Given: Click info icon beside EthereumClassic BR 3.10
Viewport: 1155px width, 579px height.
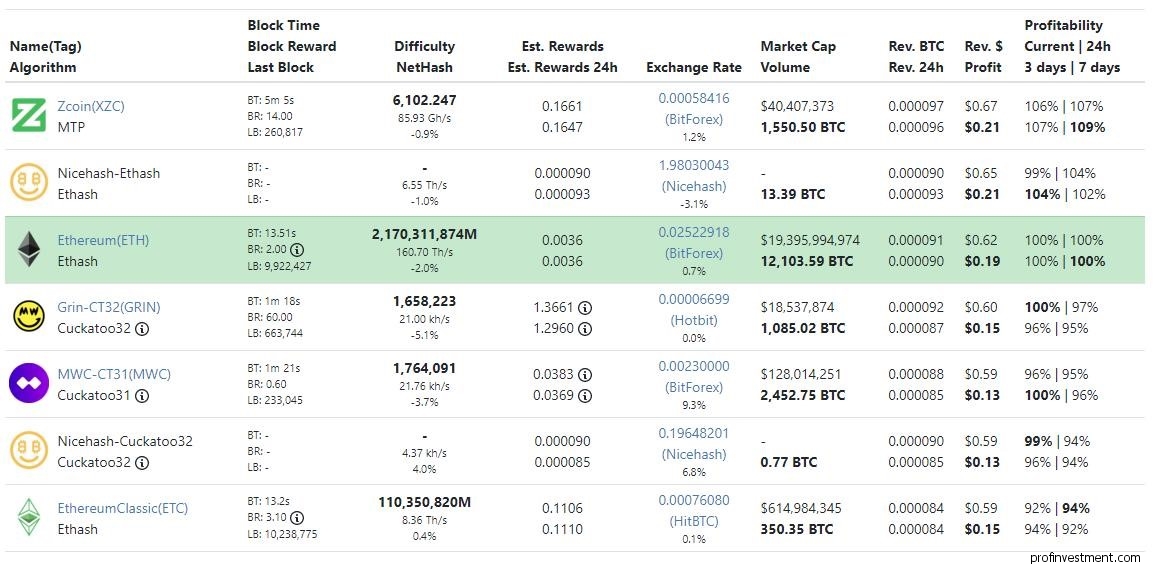Looking at the screenshot, I should (298, 518).
